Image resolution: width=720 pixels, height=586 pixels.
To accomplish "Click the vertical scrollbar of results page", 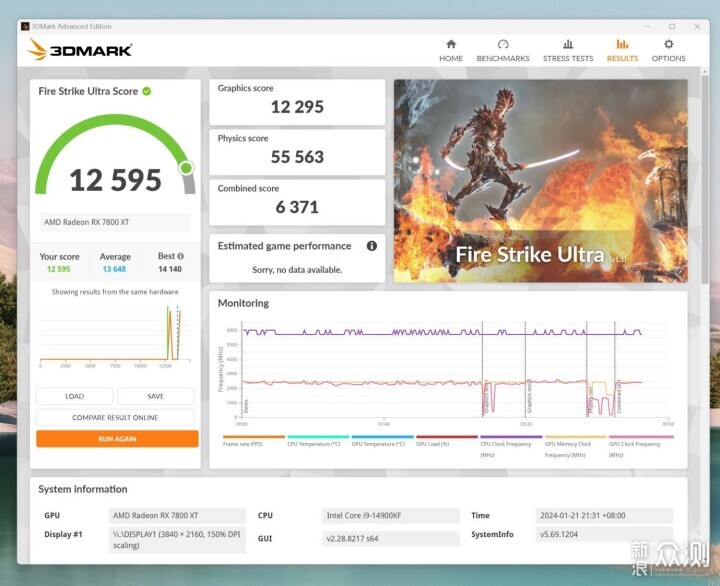I will (705, 179).
